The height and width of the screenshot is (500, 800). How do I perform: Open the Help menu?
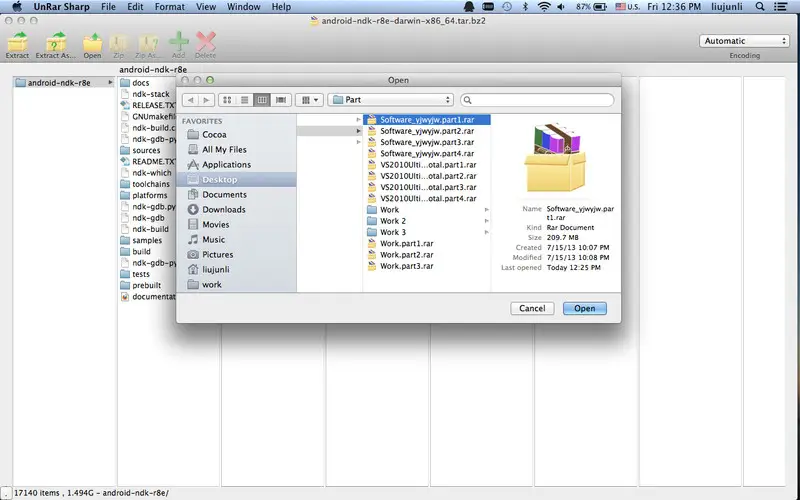coord(281,7)
